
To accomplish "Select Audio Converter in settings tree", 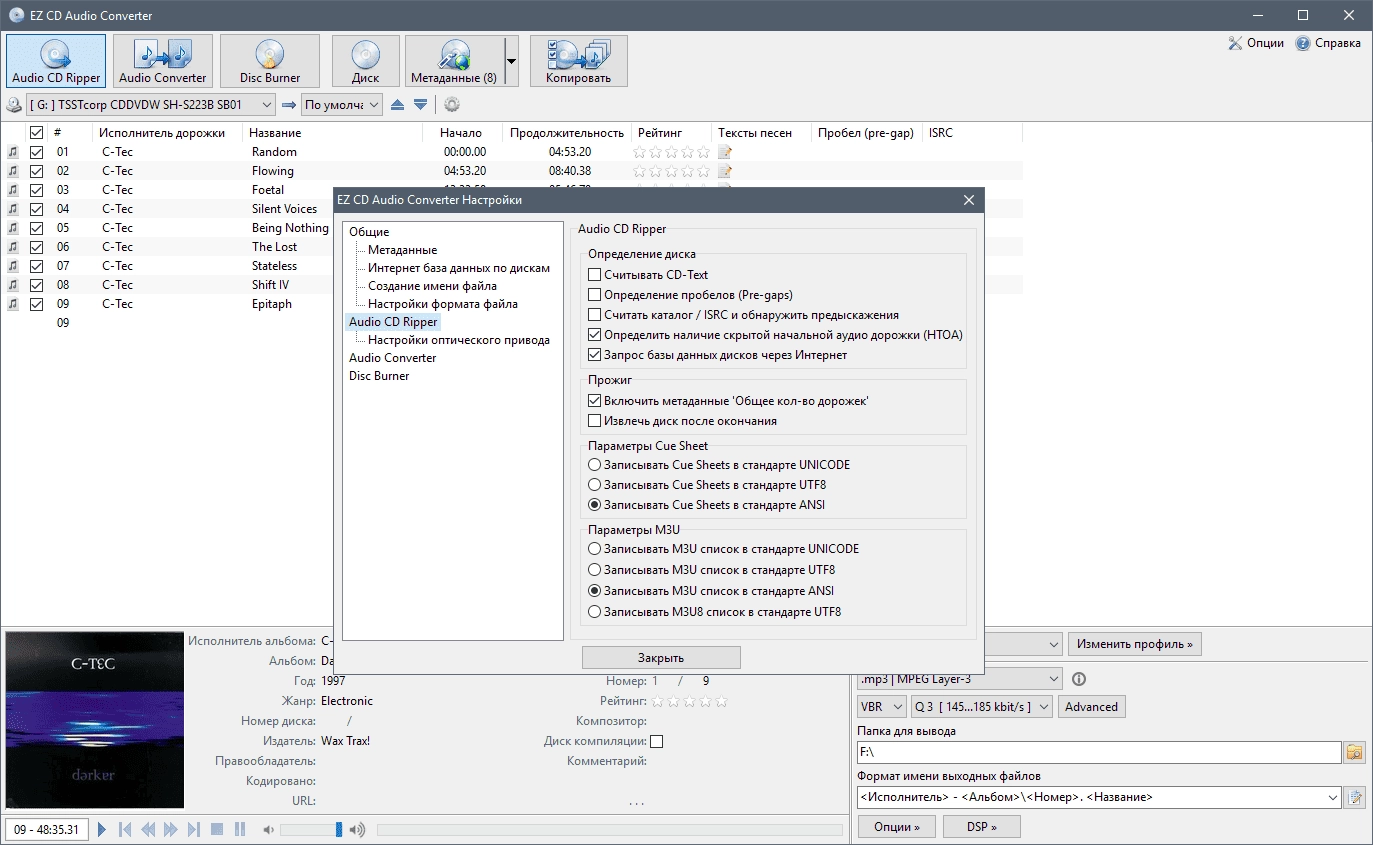I will (x=392, y=358).
